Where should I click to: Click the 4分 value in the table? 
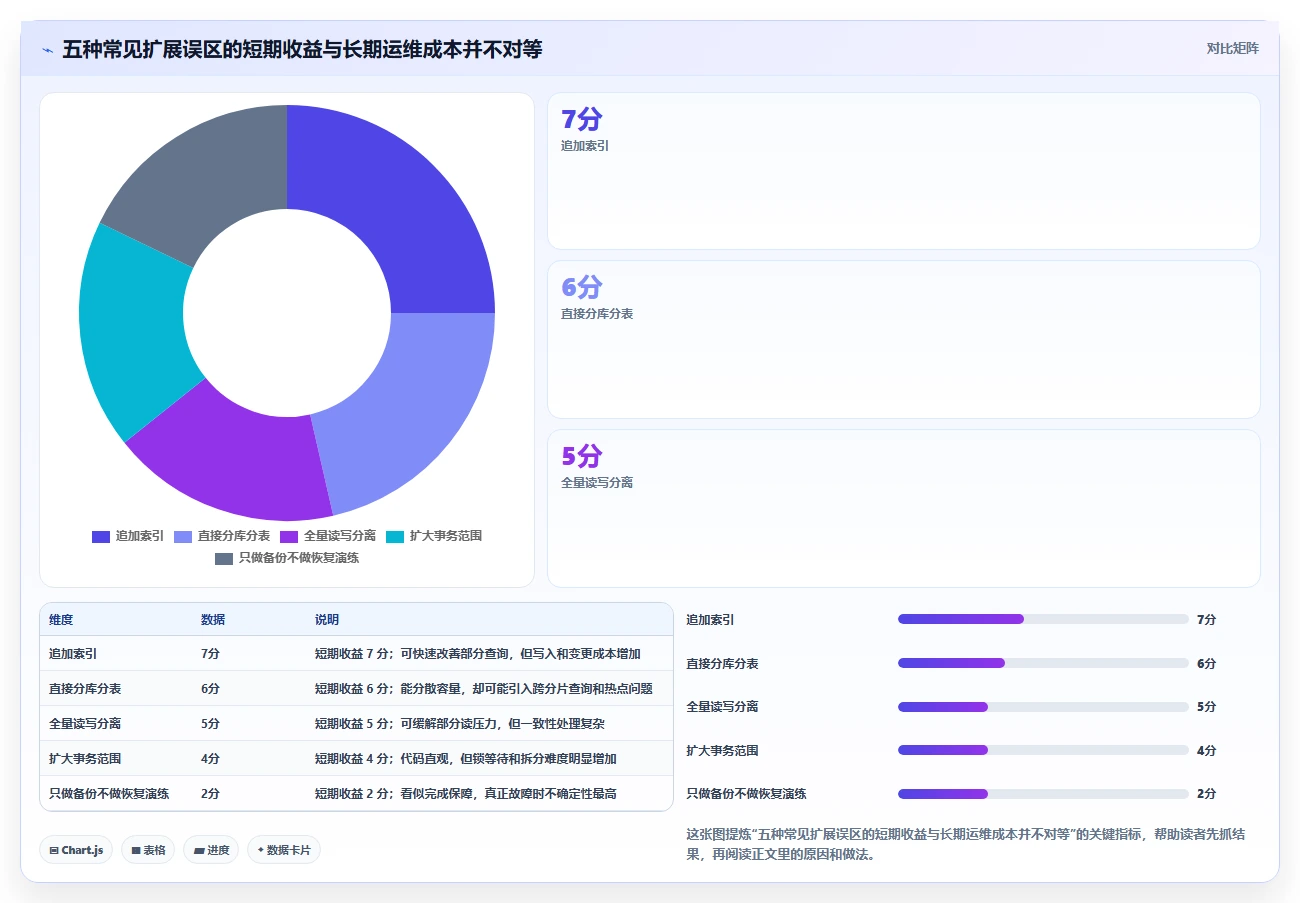pyautogui.click(x=210, y=759)
